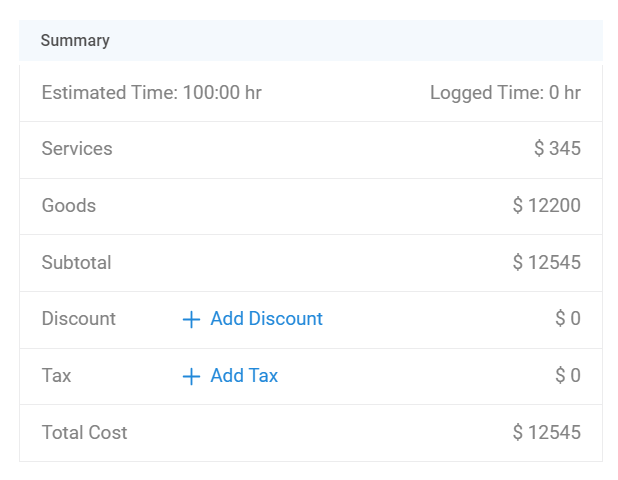Click the $ 345 services amount
Viewport: 618px width, 480px height.
[x=557, y=149]
